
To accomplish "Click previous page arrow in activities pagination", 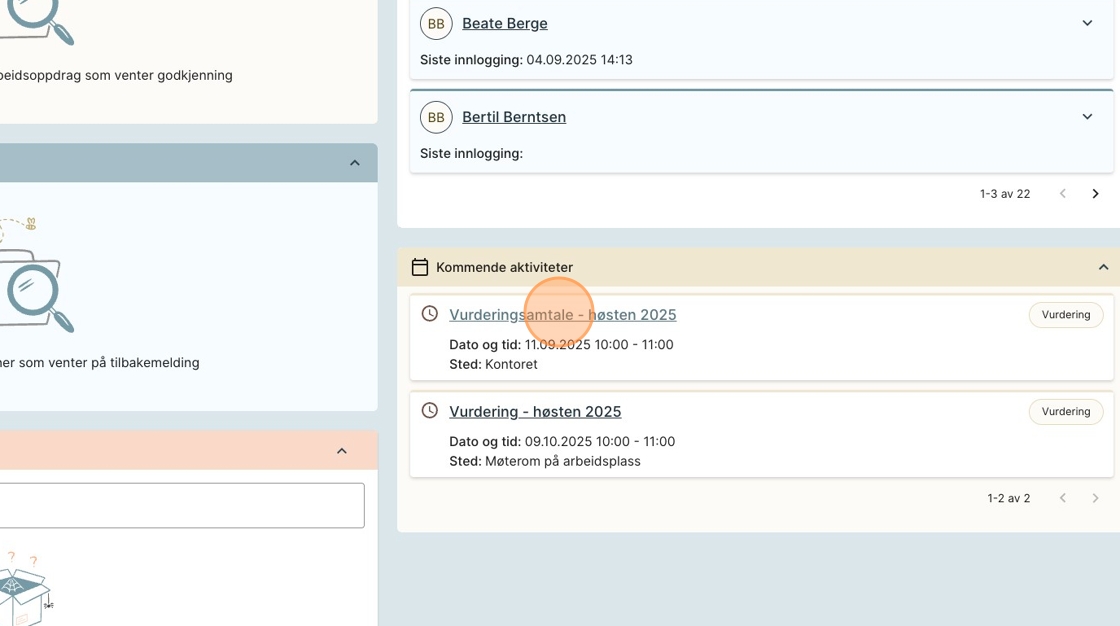I will point(1063,498).
